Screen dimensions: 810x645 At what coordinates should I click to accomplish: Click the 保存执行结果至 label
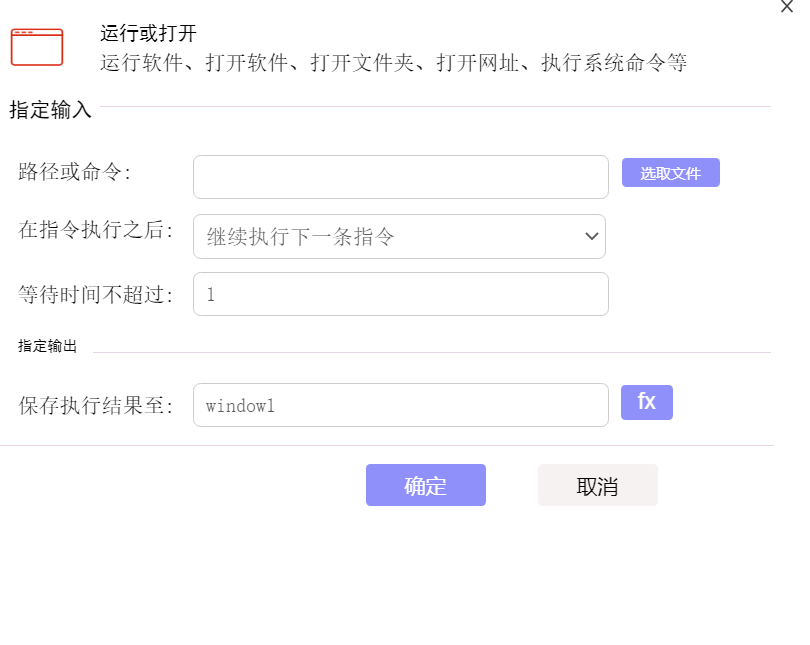click(95, 405)
